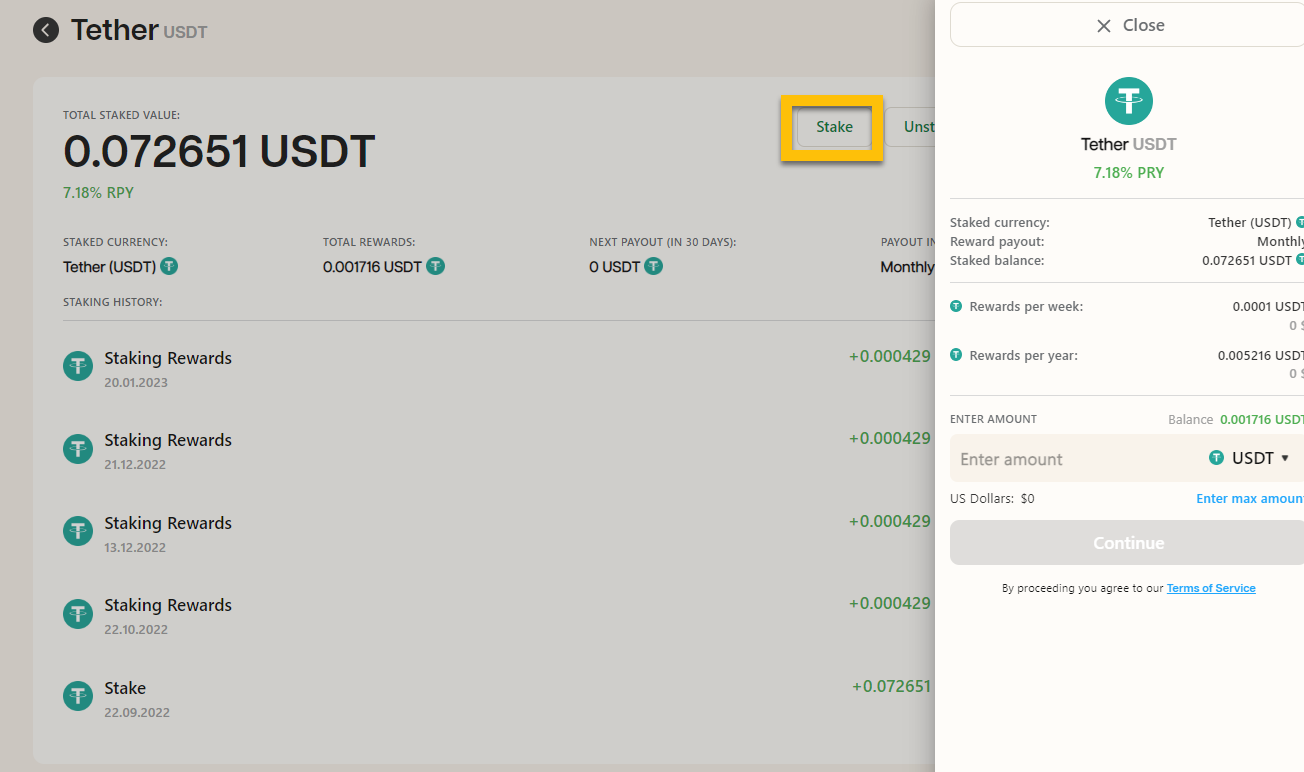
Task: Click Tether icon beside Rewards per week
Action: point(956,307)
